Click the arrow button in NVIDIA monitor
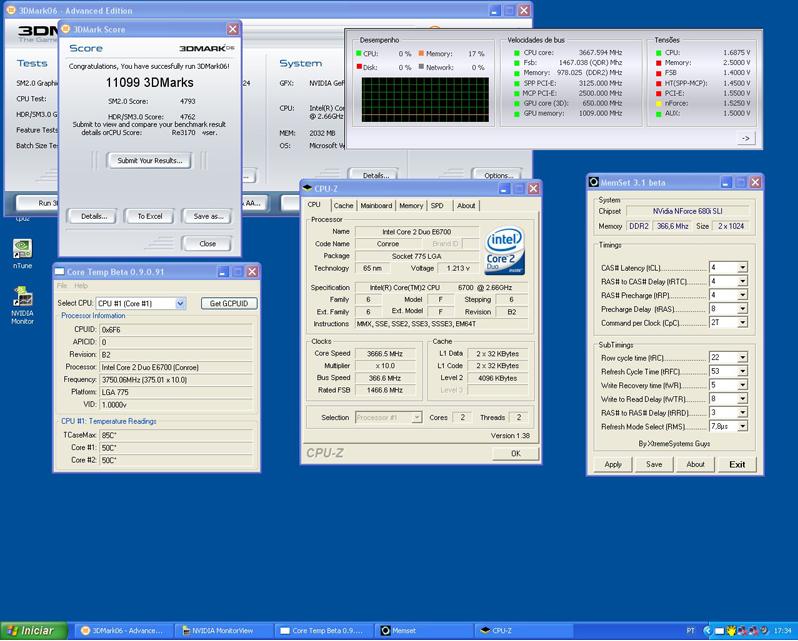 [x=746, y=138]
